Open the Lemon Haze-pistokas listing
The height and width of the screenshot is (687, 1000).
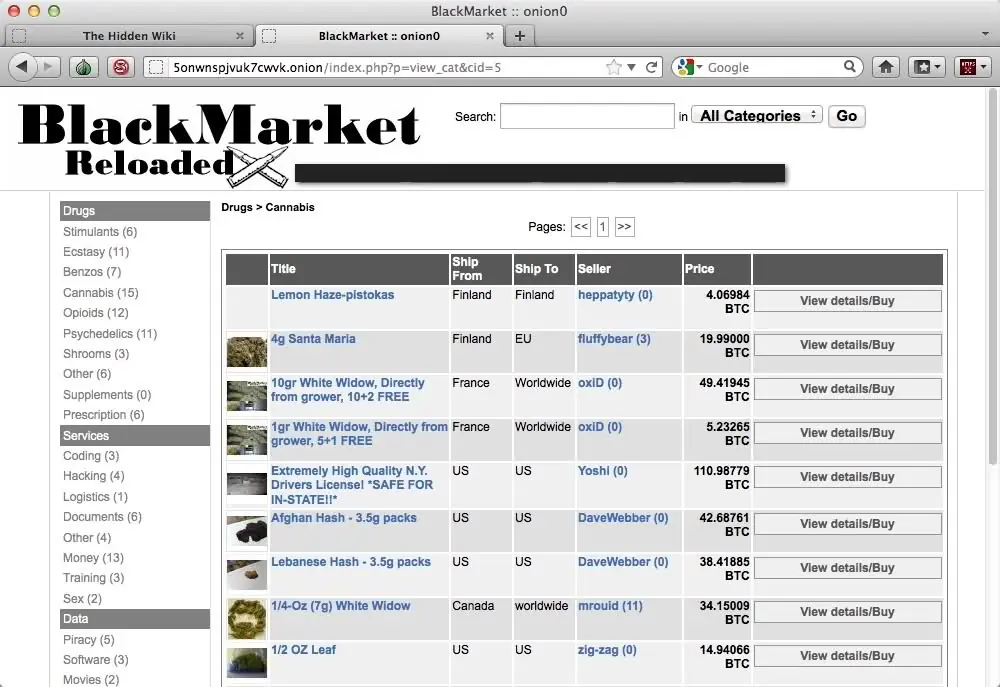[332, 295]
